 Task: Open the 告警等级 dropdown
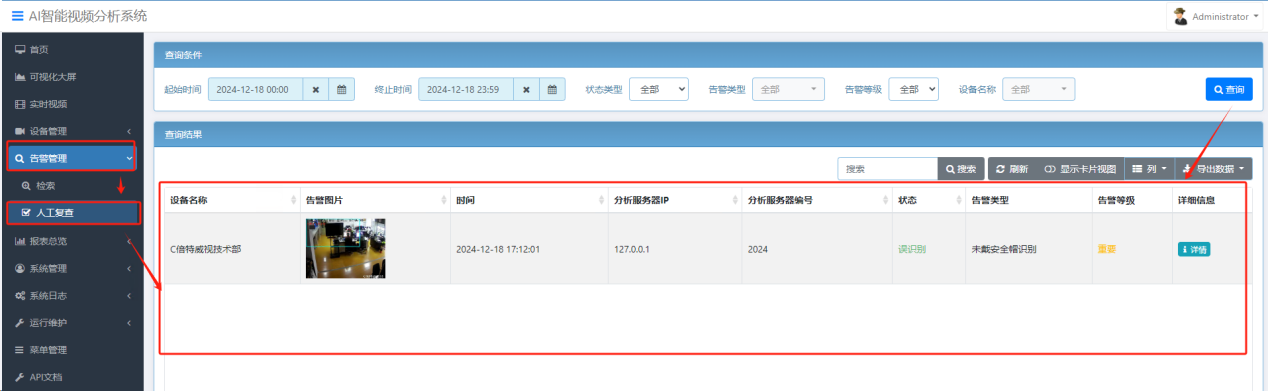coord(913,89)
